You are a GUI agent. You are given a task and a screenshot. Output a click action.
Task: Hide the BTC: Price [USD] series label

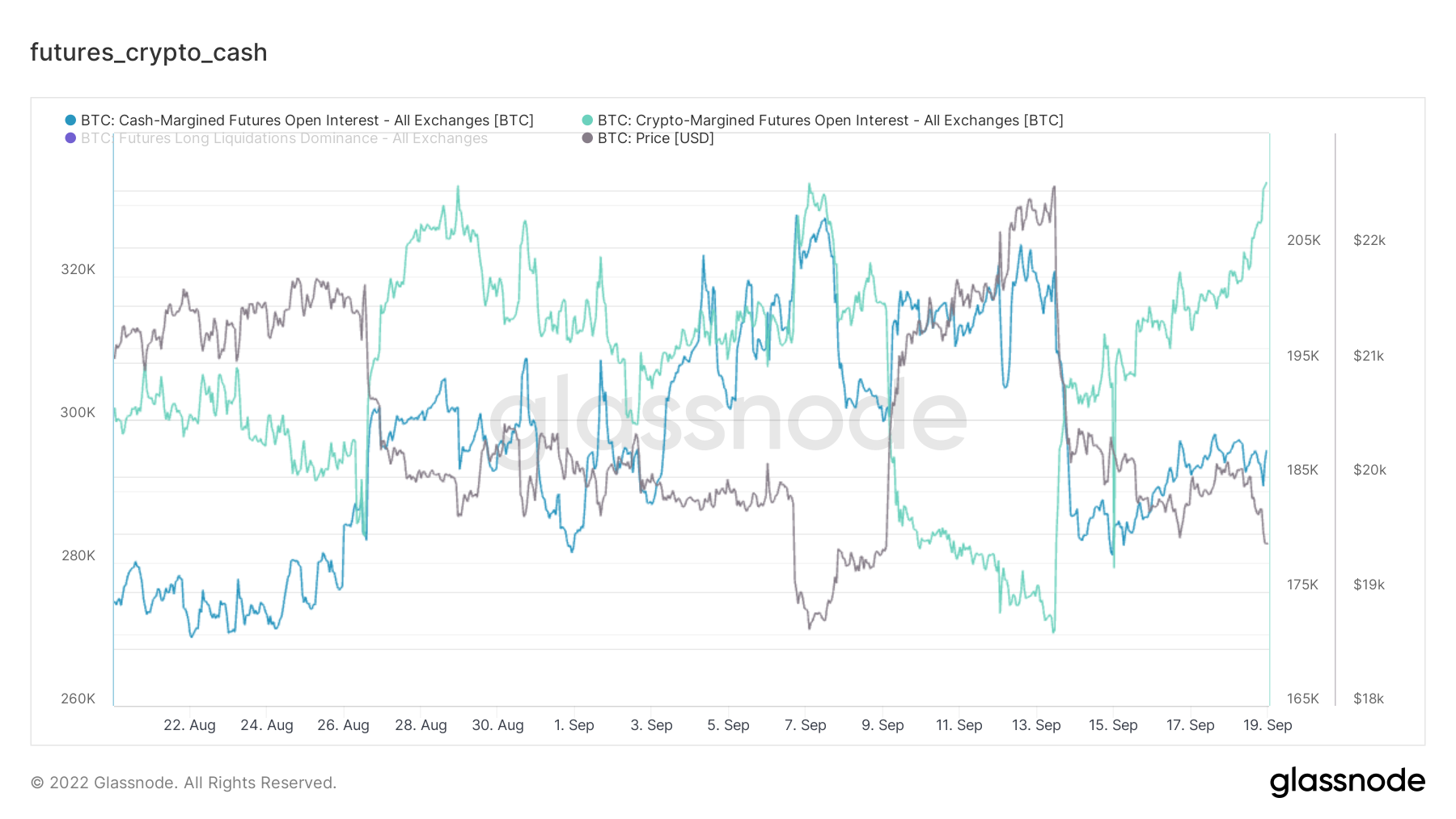(x=655, y=138)
